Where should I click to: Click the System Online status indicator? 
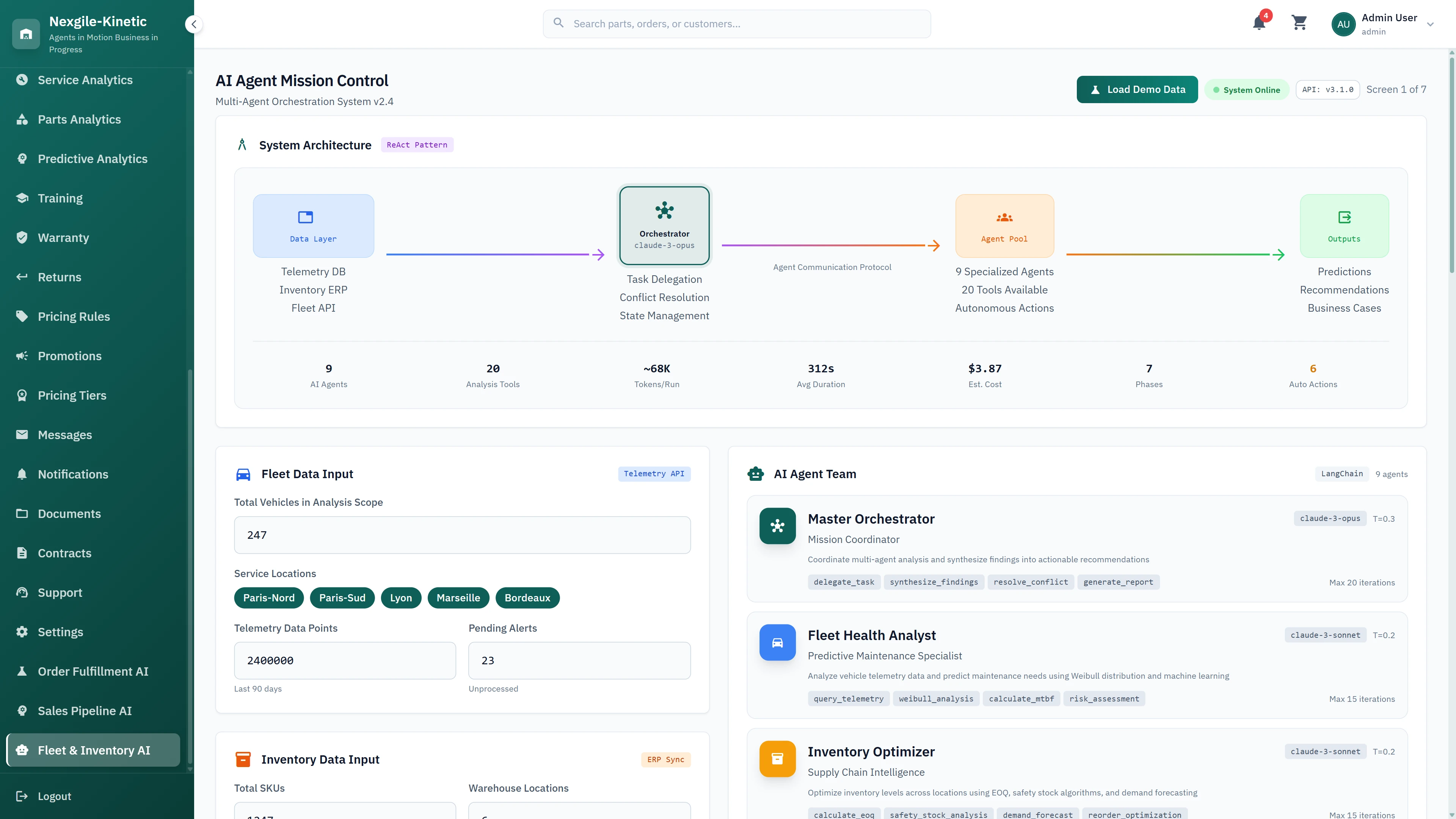1247,89
